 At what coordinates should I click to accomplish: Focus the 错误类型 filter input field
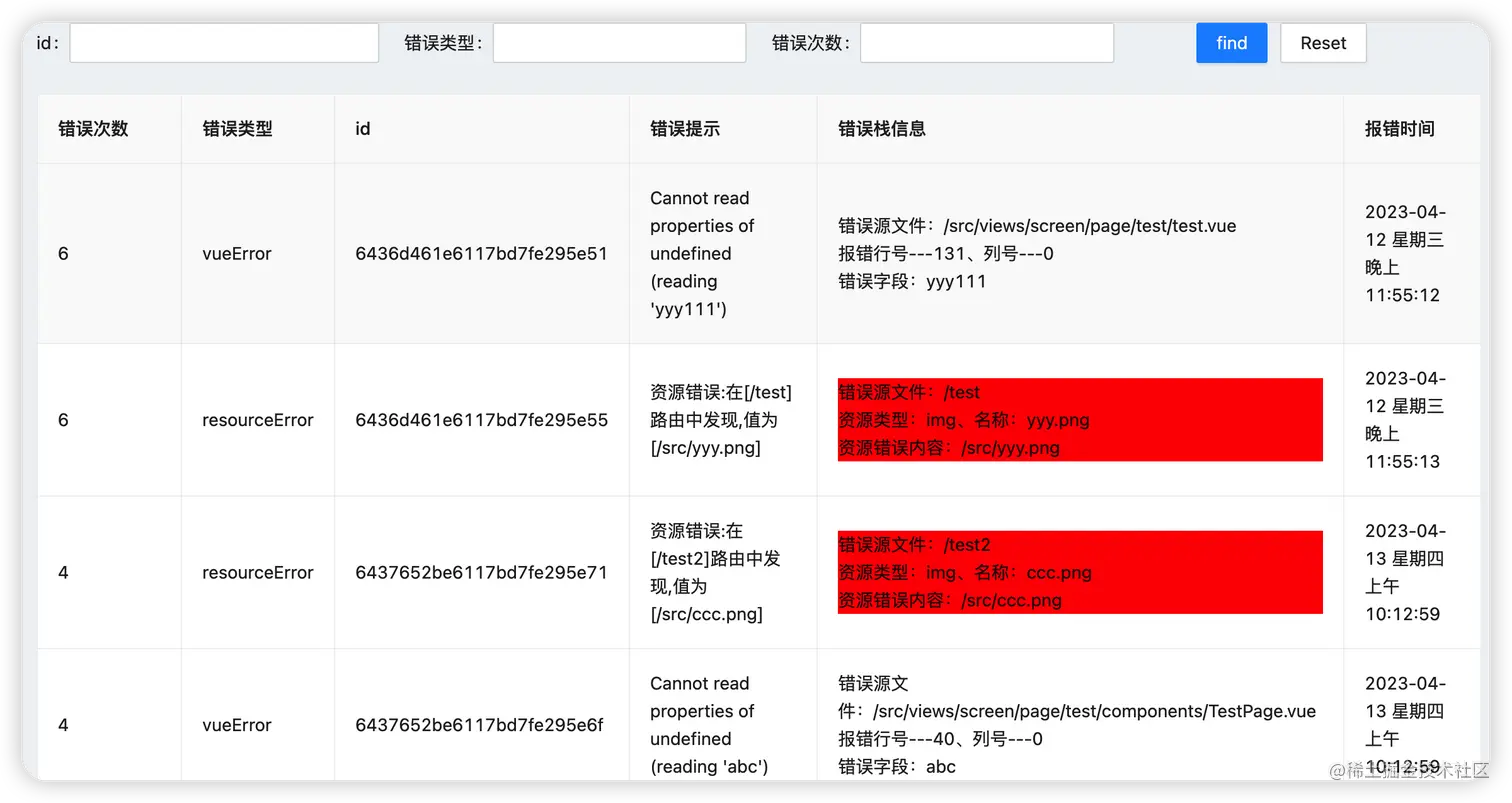pos(619,43)
